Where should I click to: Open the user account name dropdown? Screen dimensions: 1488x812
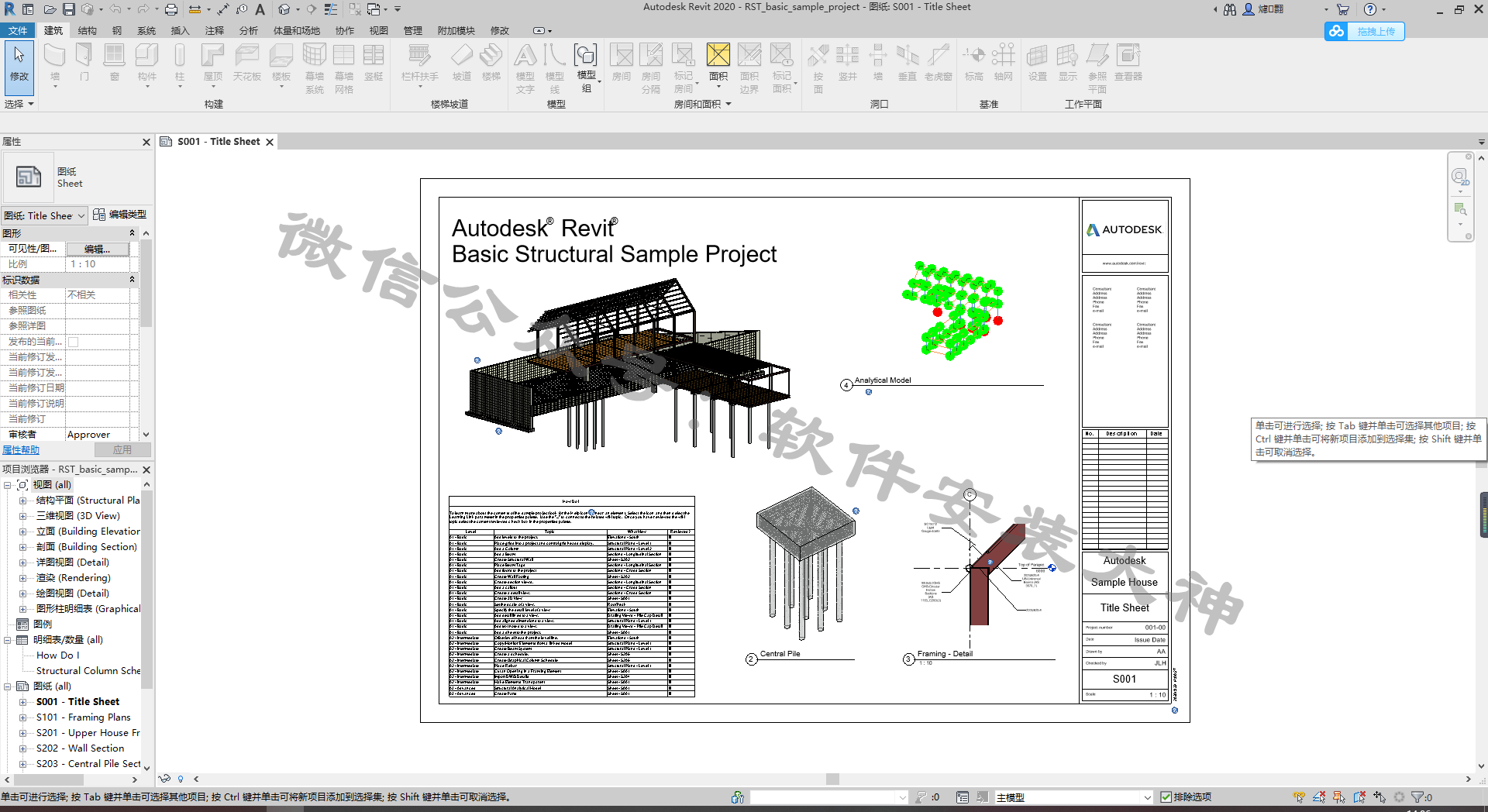pos(1326,10)
